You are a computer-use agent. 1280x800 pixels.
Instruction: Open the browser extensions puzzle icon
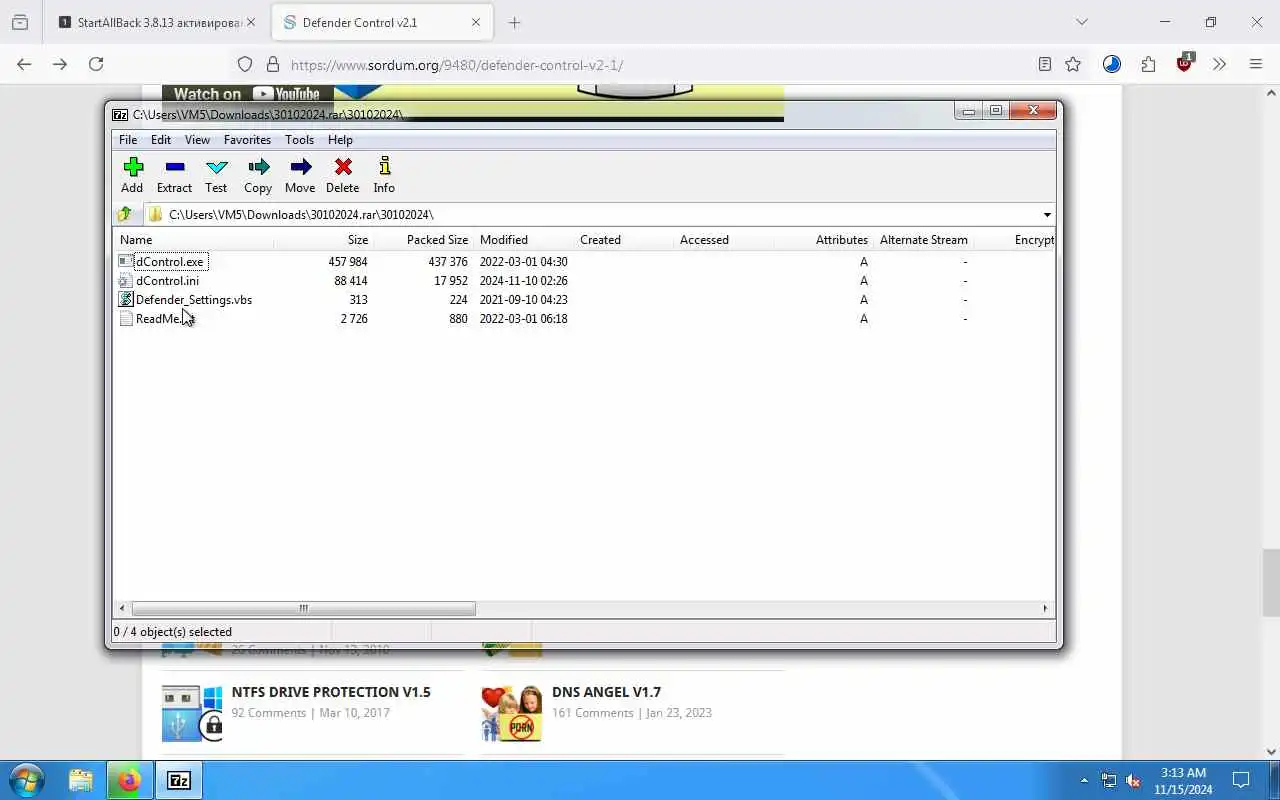coord(1148,64)
